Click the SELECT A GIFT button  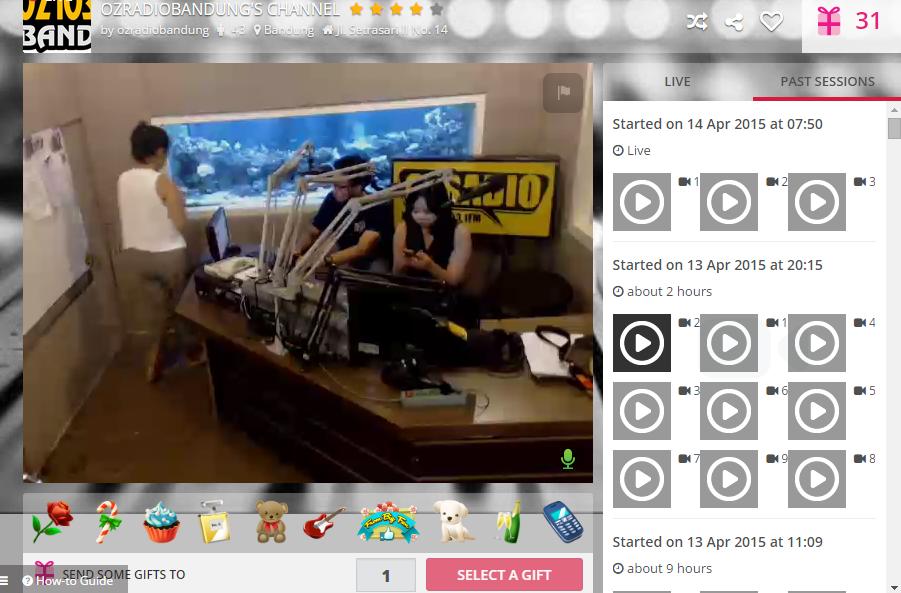click(x=504, y=575)
